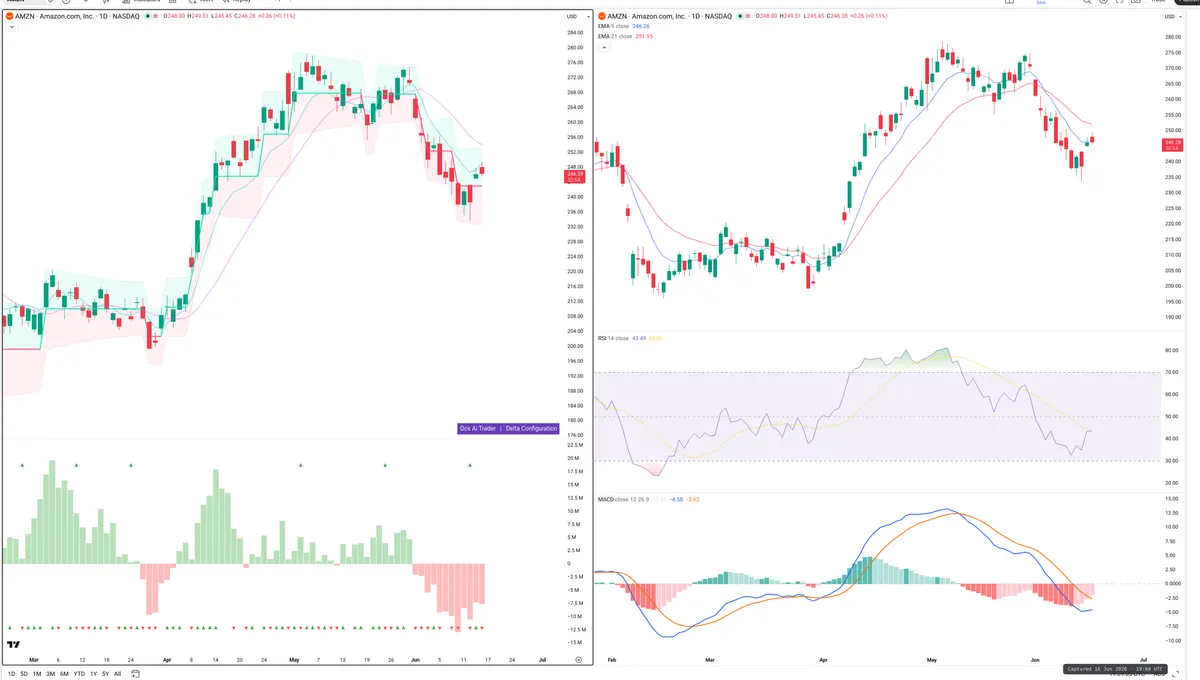Open the USD currency dropdown on right chart
Screen dimensions: 1200x680
[1172, 17]
